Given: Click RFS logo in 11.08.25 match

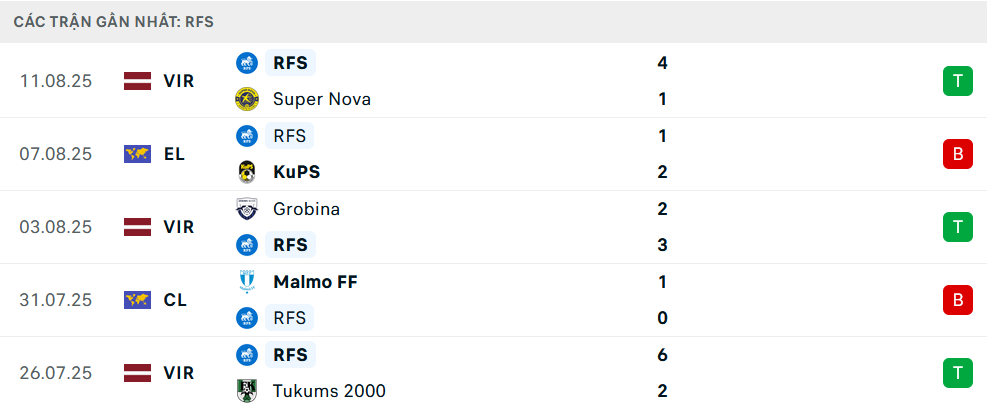Looking at the screenshot, I should [246, 63].
